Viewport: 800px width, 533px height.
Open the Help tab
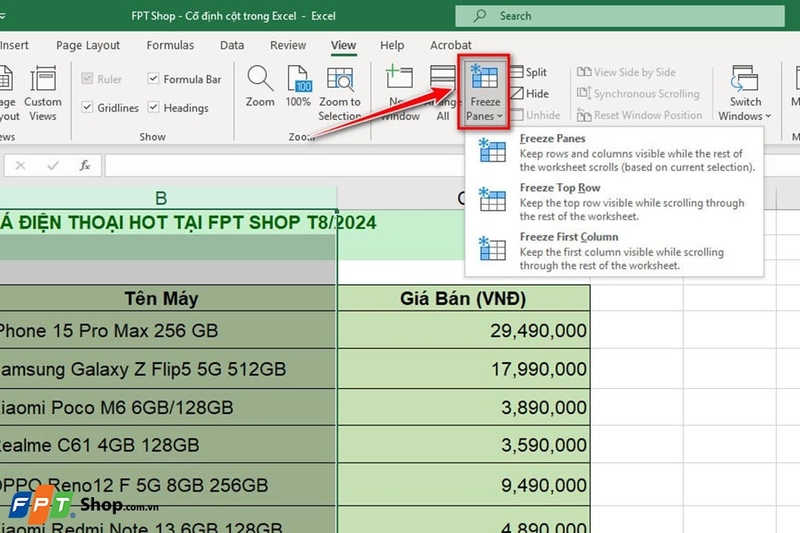click(392, 45)
